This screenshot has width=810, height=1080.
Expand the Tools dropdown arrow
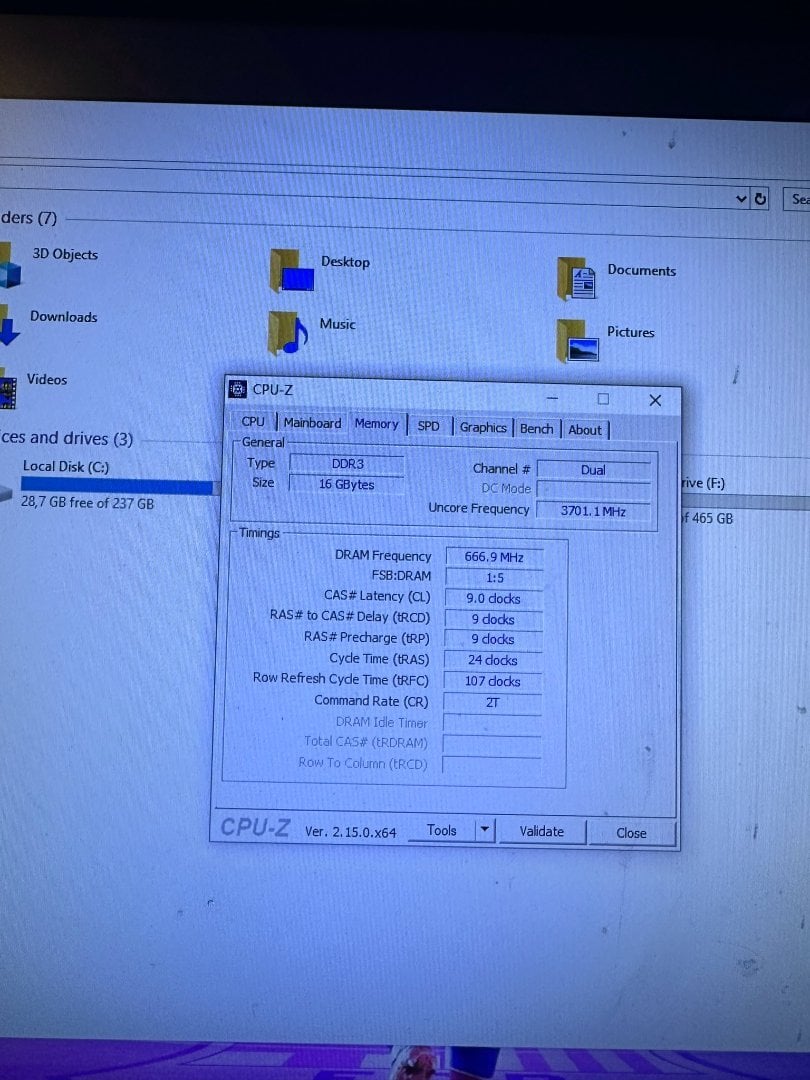485,830
